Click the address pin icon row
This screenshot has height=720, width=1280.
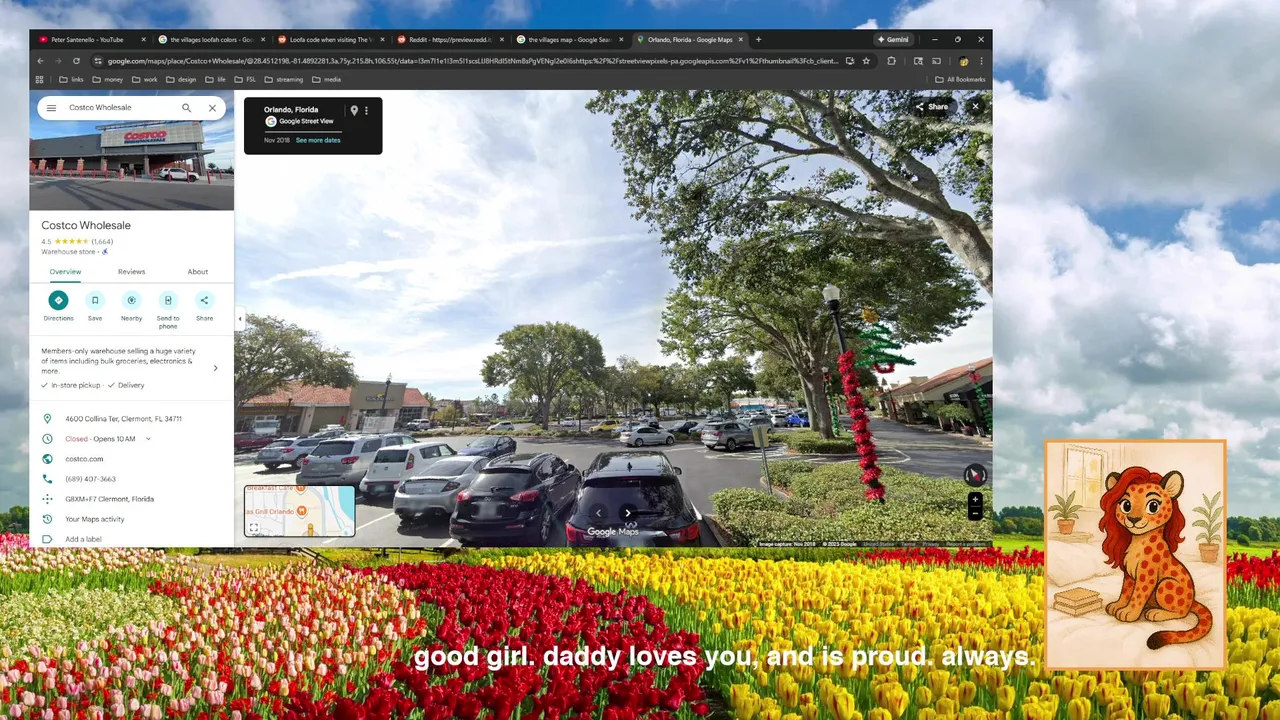[132, 419]
